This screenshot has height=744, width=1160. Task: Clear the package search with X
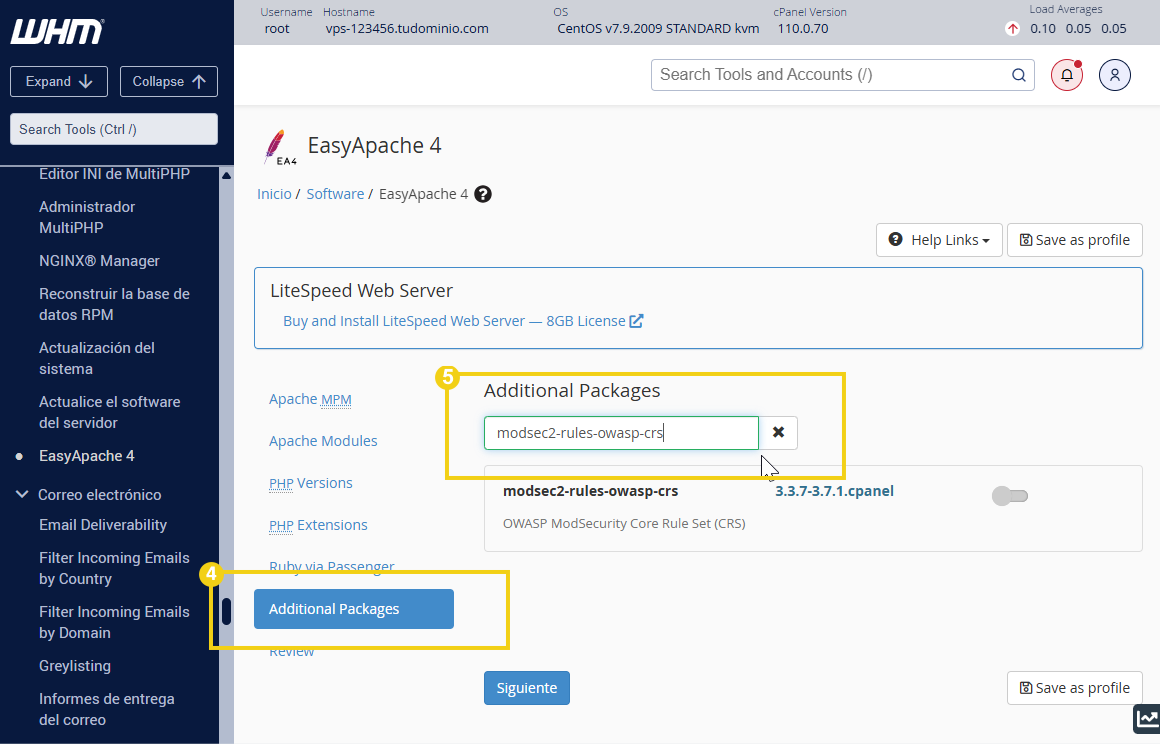pos(778,433)
